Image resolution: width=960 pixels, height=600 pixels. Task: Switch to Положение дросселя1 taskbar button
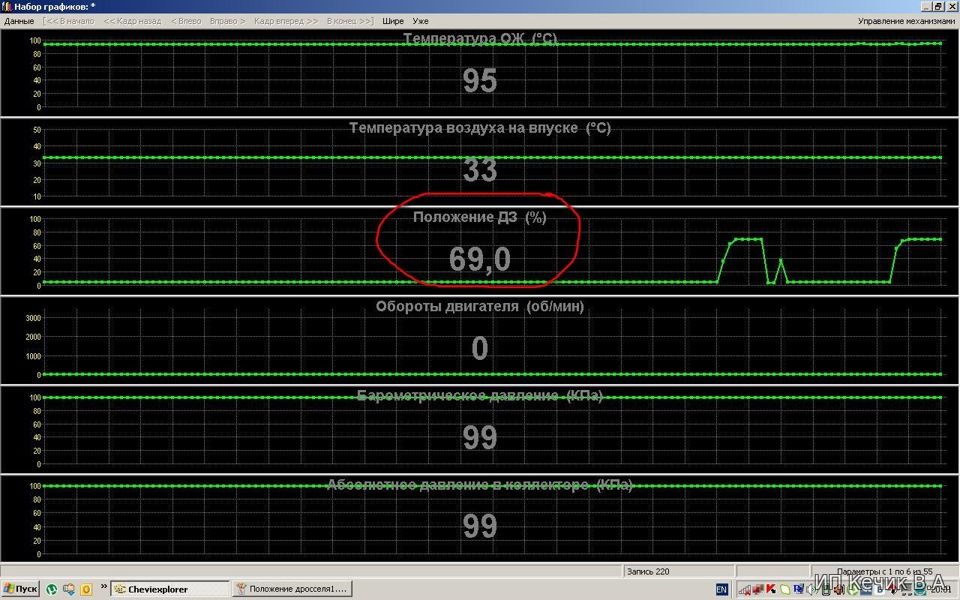293,589
